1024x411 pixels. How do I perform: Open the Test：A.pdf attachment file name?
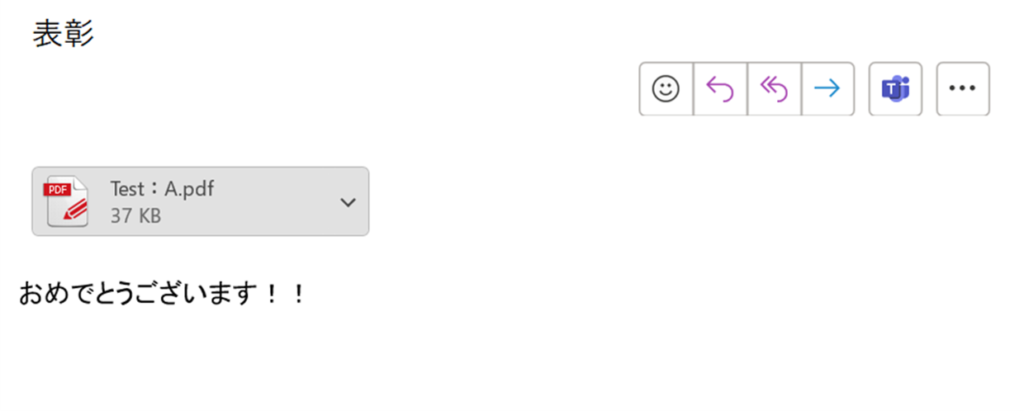tap(162, 189)
